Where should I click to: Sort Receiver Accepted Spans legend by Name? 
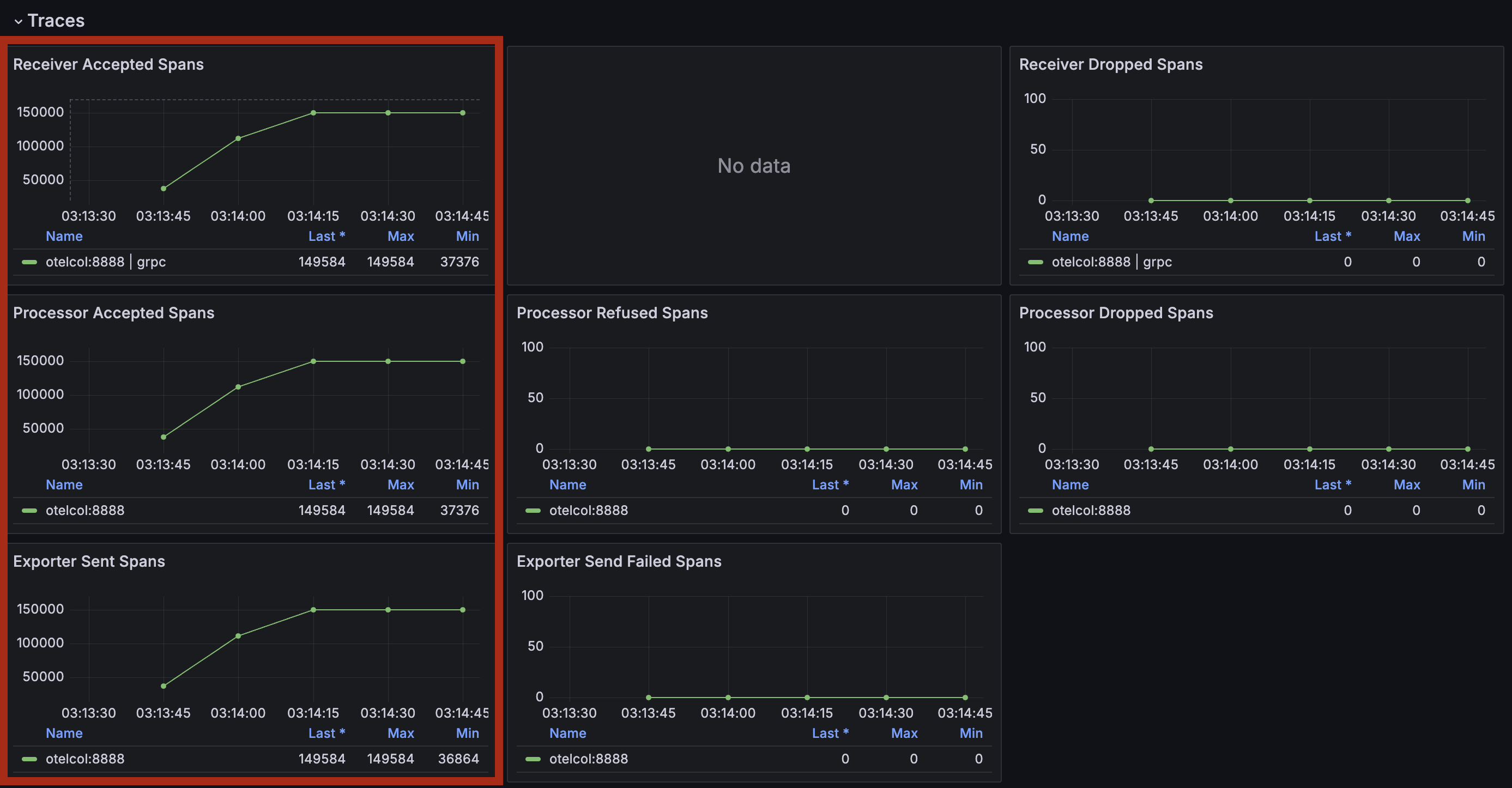point(64,237)
